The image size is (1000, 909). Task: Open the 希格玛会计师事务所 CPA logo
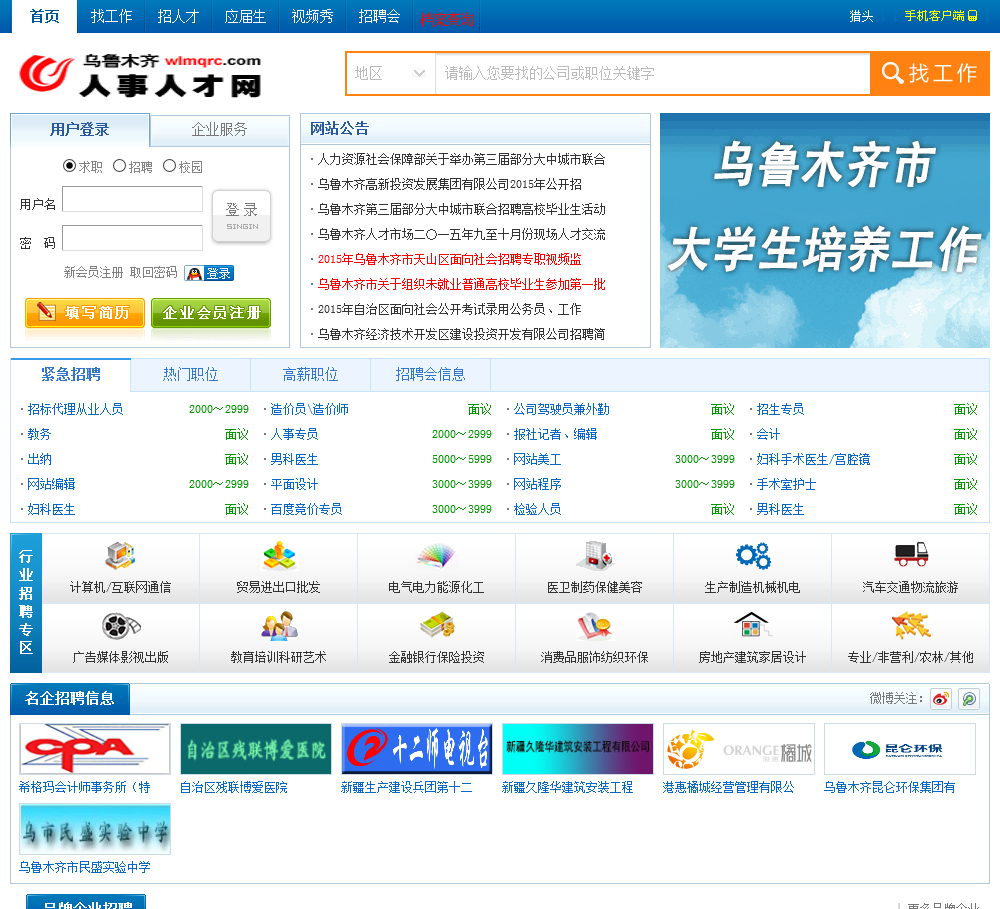click(x=95, y=749)
